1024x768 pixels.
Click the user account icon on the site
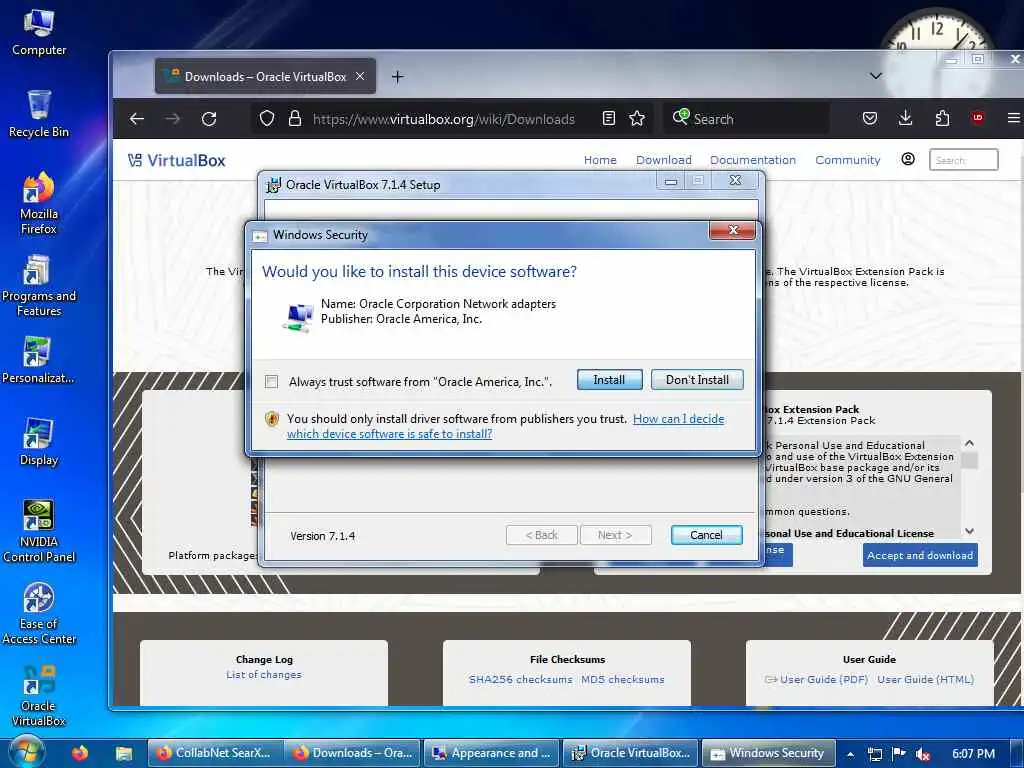tap(908, 159)
